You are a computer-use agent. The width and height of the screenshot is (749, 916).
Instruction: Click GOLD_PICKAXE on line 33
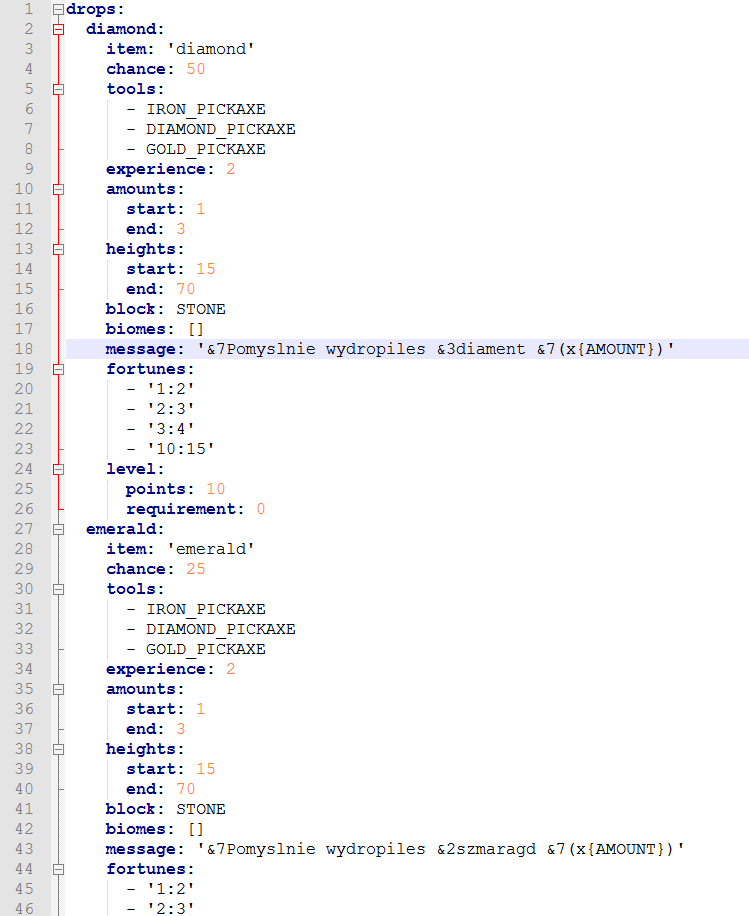tap(206, 649)
